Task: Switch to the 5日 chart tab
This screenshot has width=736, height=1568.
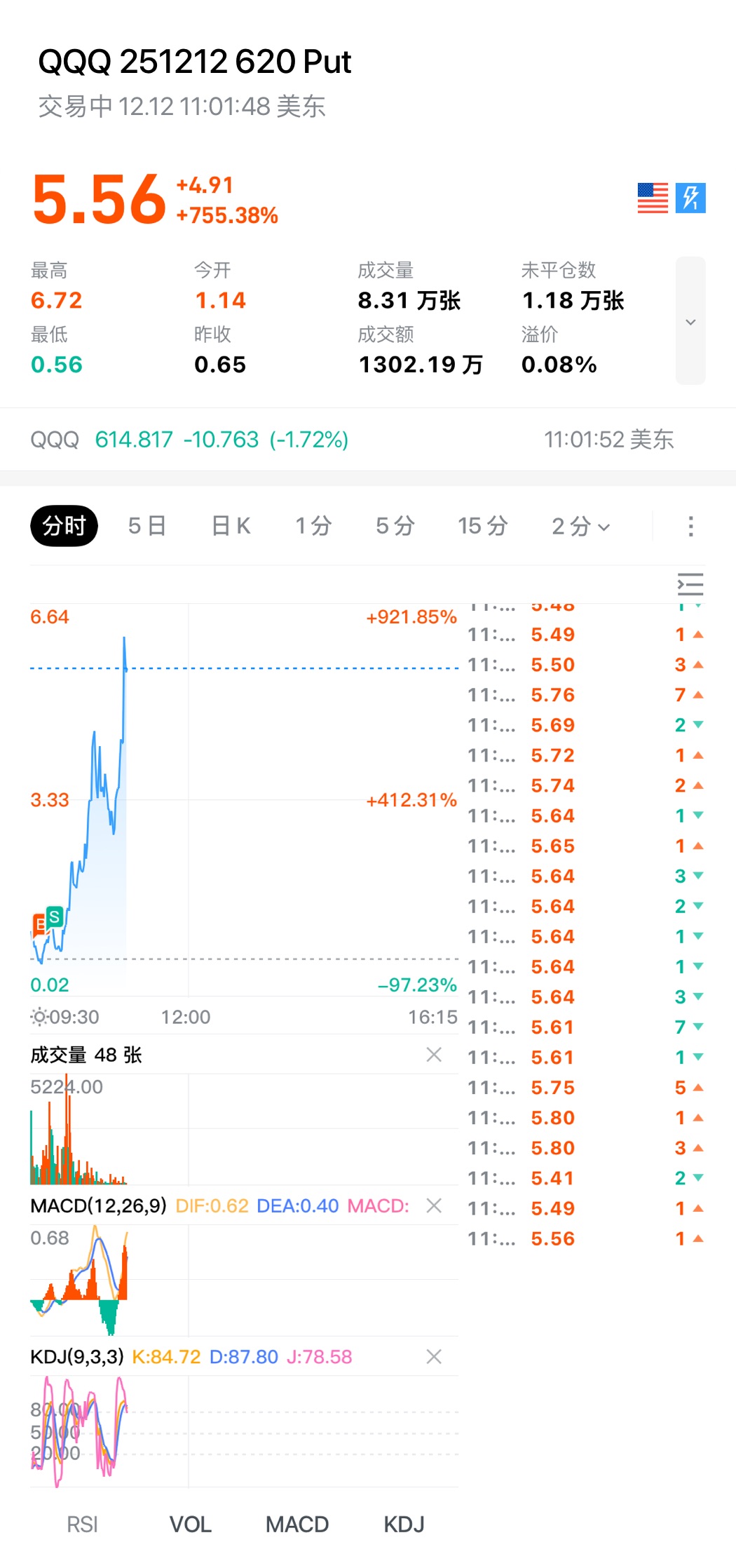Action: (147, 526)
